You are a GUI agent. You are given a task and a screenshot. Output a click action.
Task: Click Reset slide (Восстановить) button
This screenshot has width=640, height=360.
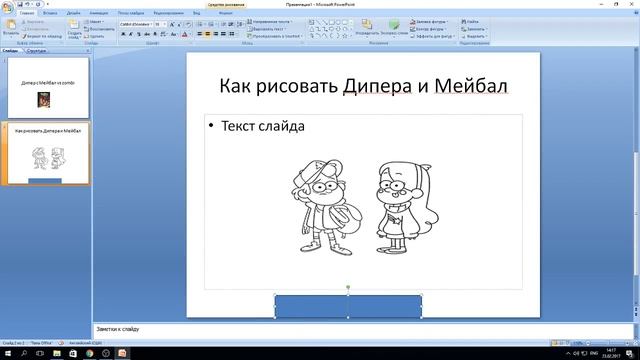(100, 29)
